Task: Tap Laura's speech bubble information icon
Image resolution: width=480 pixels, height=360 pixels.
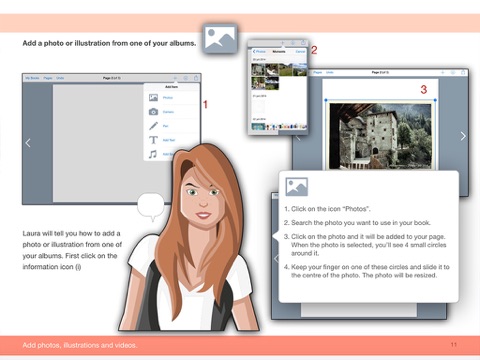Action: [x=151, y=207]
